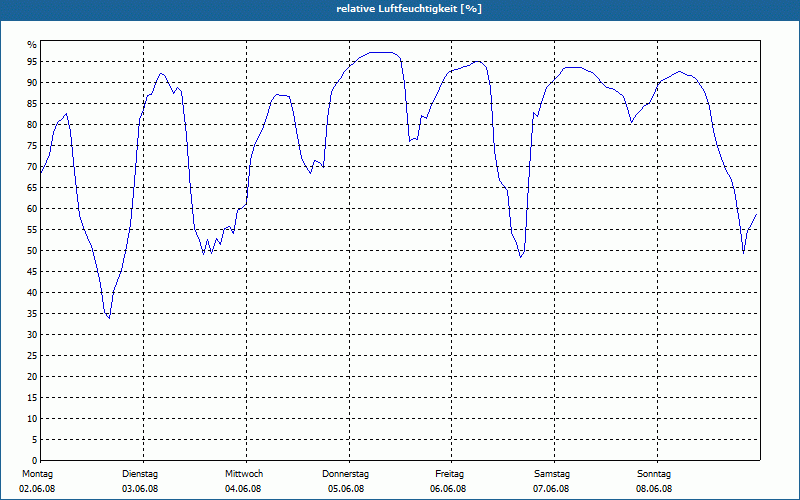Select the date '05.06.08'

[x=346, y=489]
